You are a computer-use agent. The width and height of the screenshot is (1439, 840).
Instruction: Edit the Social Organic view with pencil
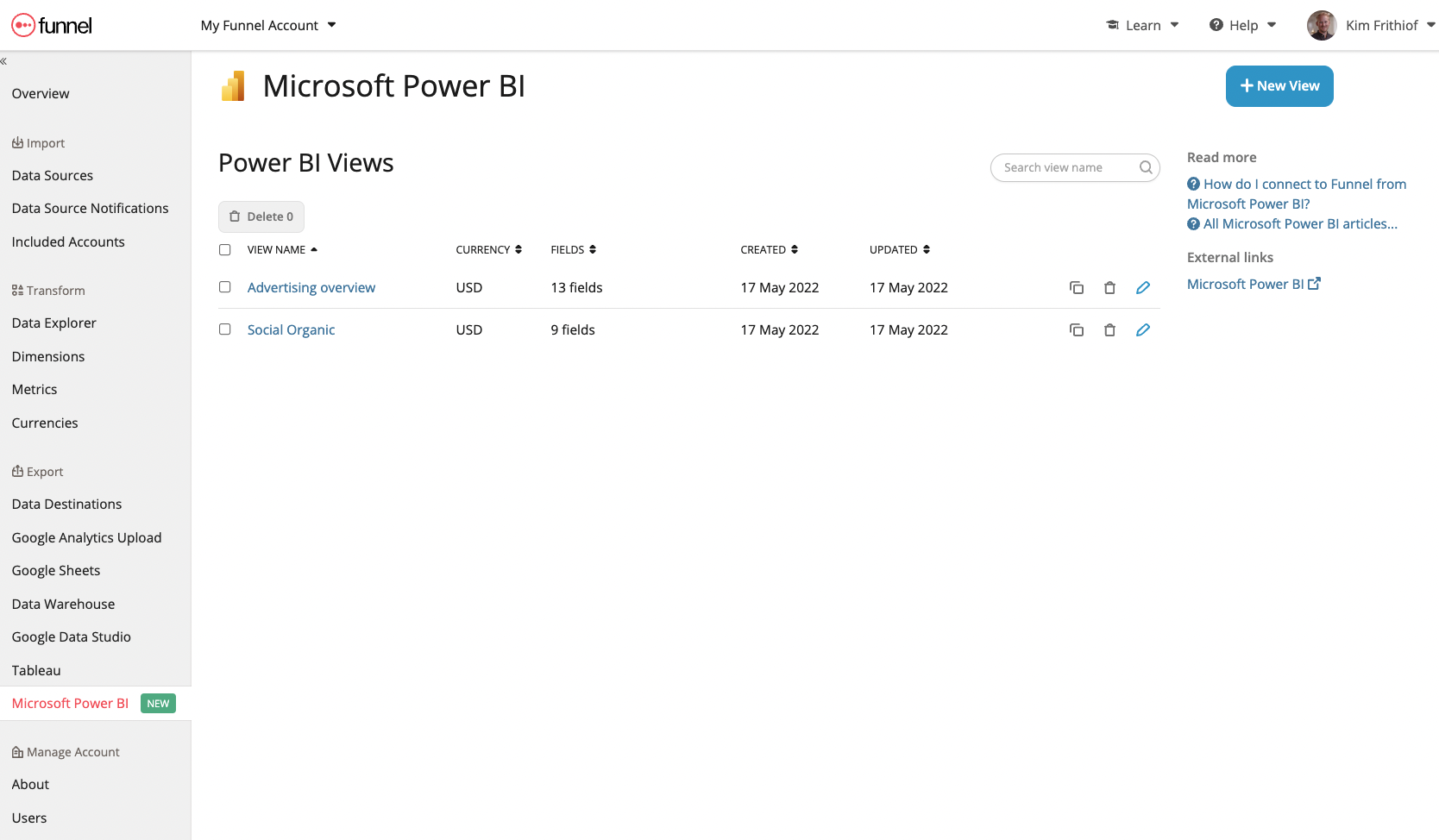(x=1143, y=330)
